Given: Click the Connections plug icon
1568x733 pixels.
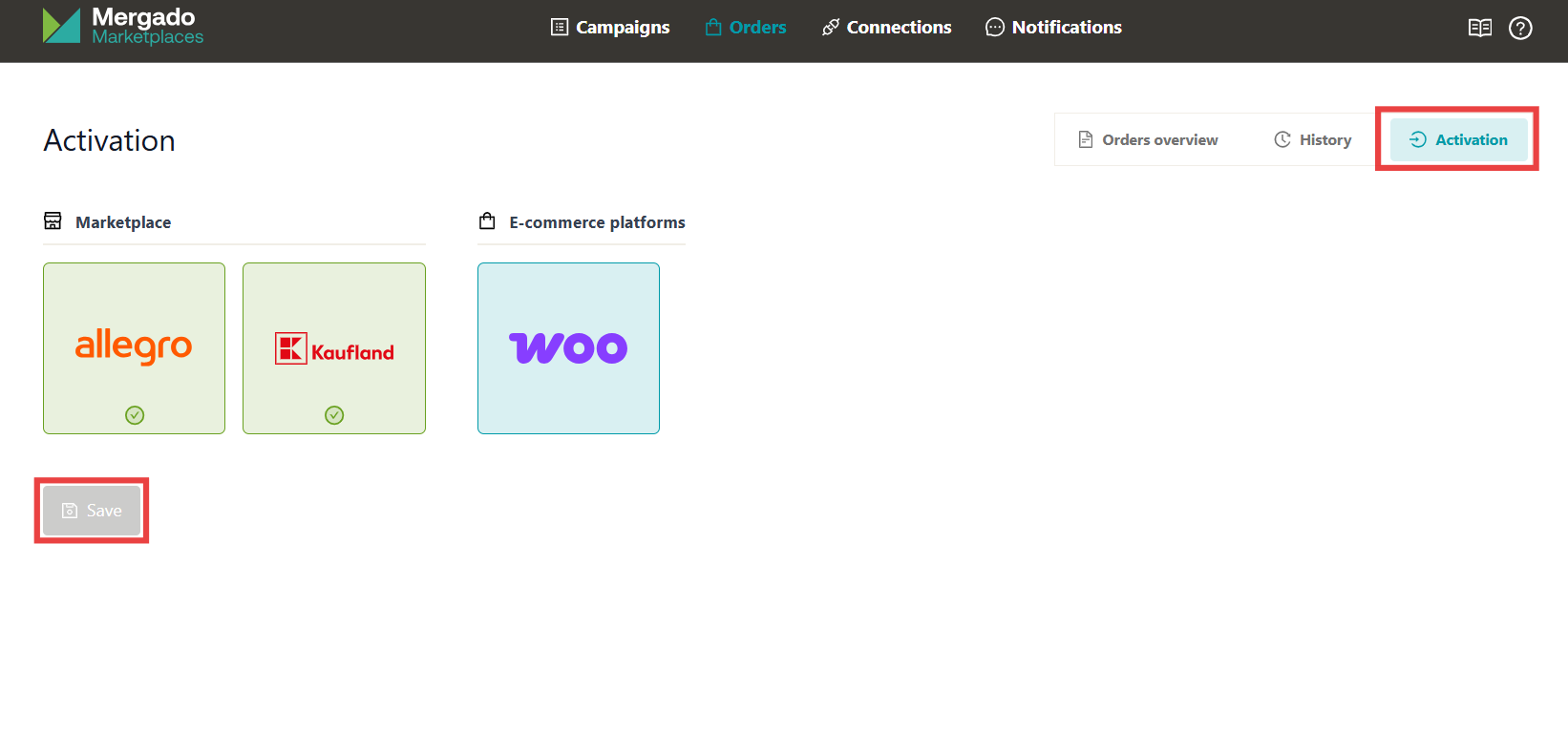Looking at the screenshot, I should [831, 28].
